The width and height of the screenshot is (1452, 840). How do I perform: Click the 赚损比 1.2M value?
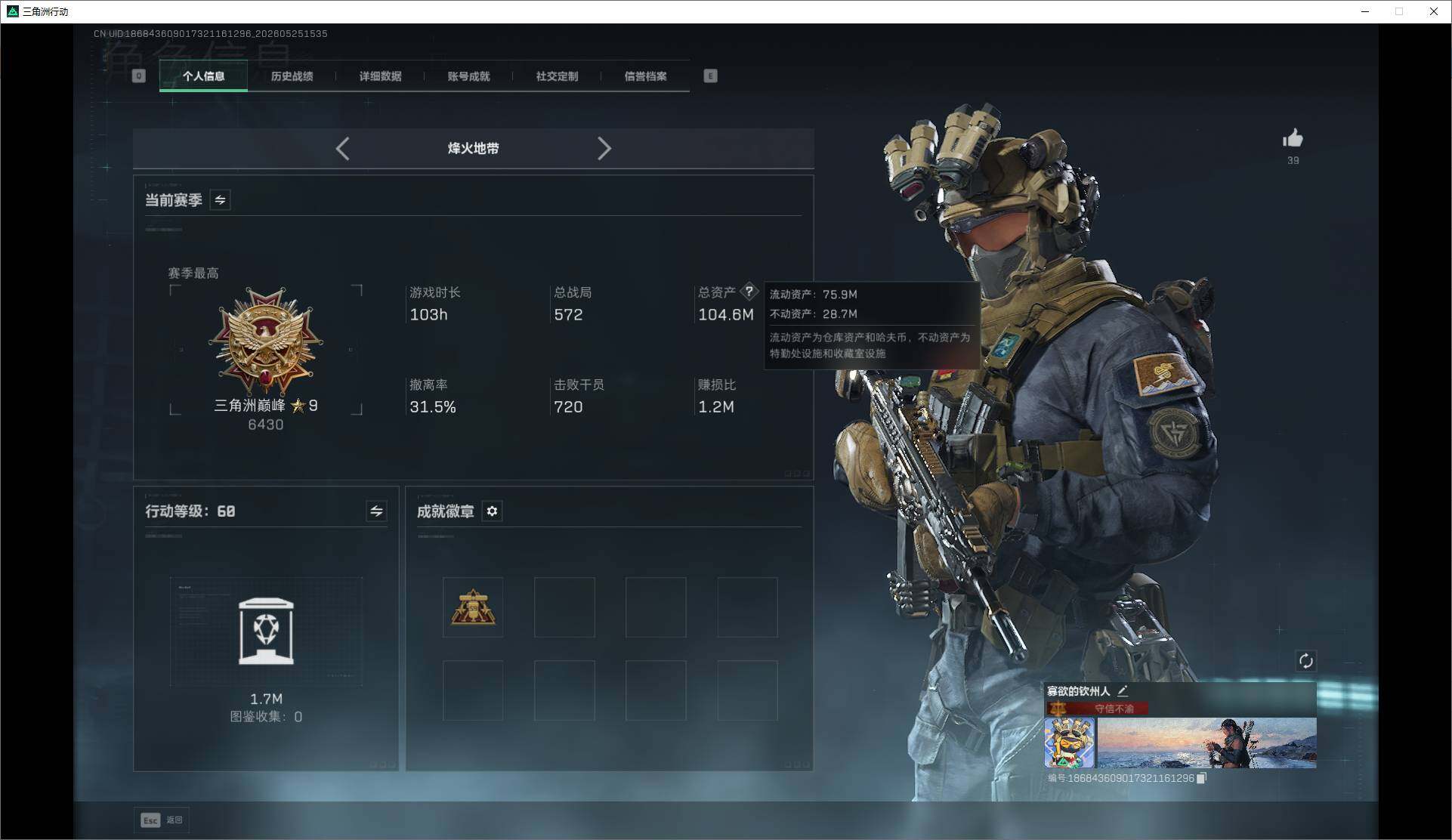(716, 407)
